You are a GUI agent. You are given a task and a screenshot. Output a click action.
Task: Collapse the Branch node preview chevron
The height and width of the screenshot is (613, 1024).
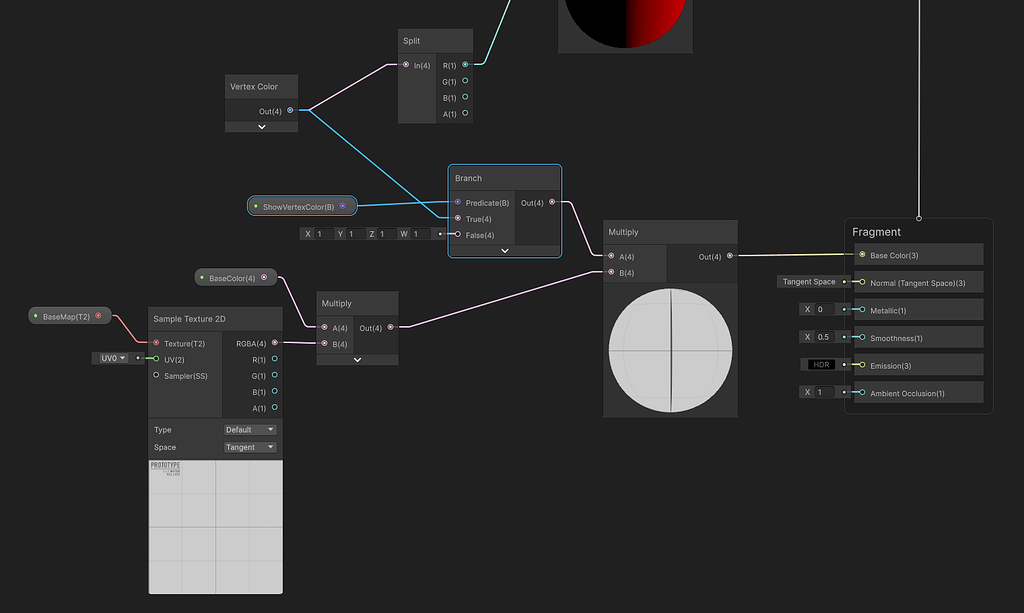coord(505,249)
